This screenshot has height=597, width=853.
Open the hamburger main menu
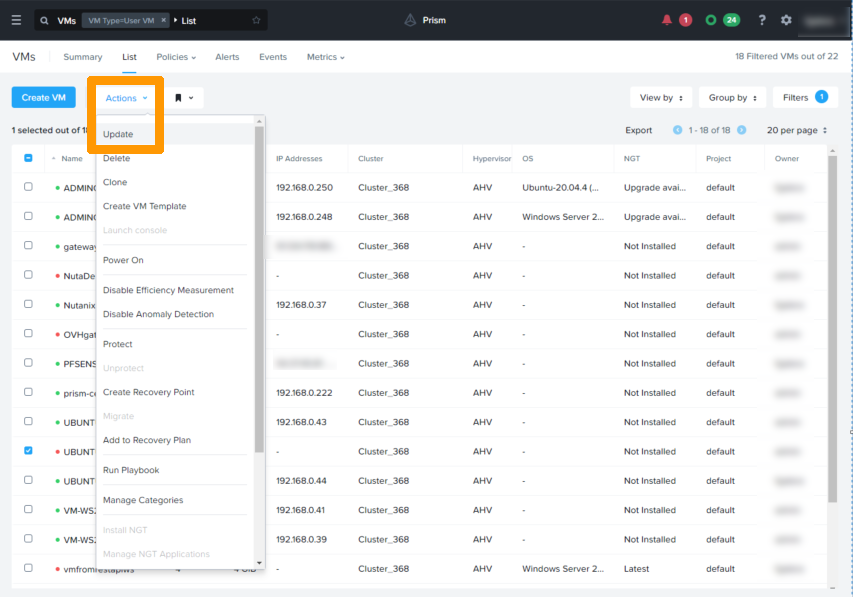(x=15, y=20)
